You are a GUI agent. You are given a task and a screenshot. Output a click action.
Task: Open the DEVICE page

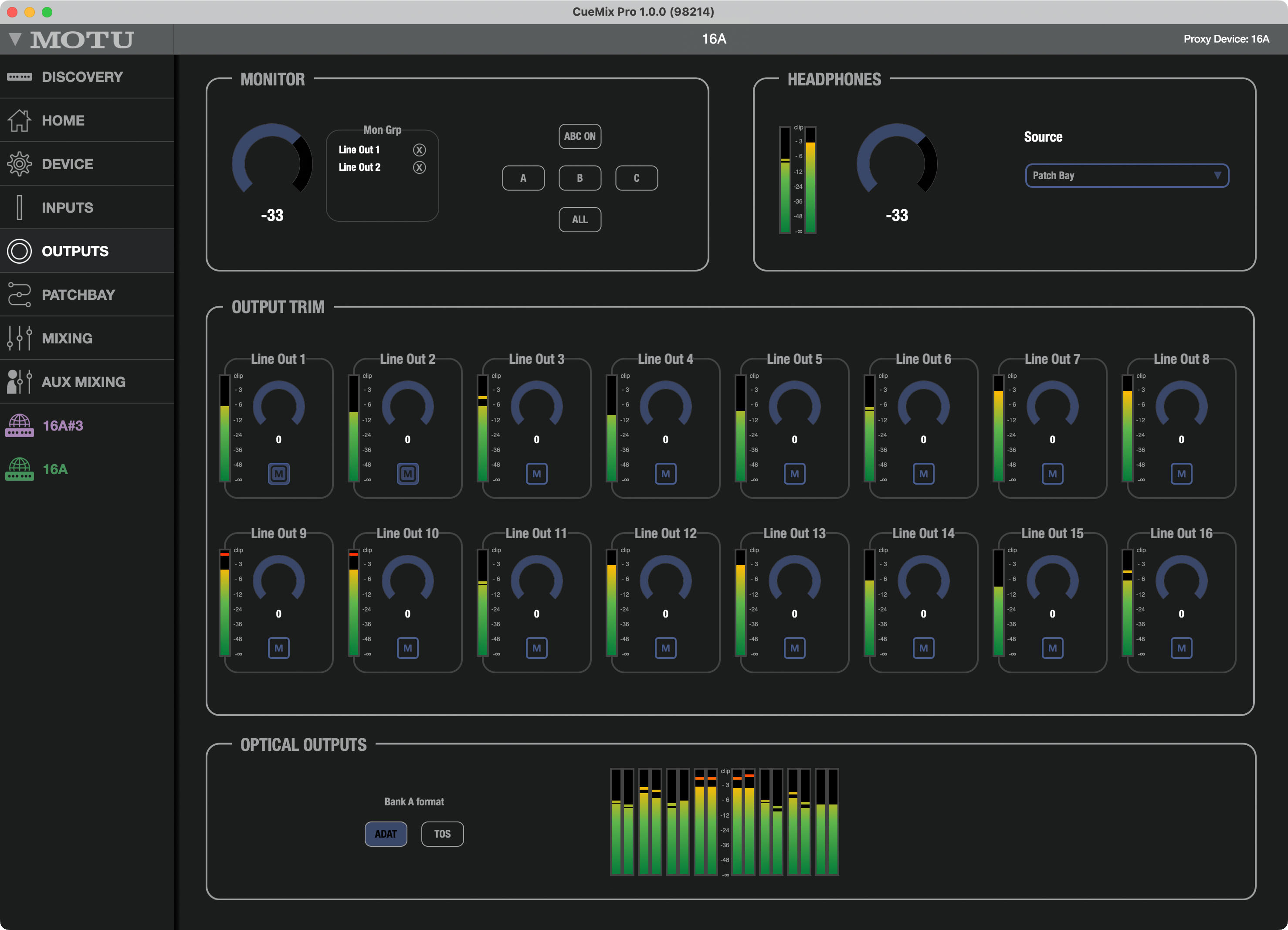pos(87,163)
